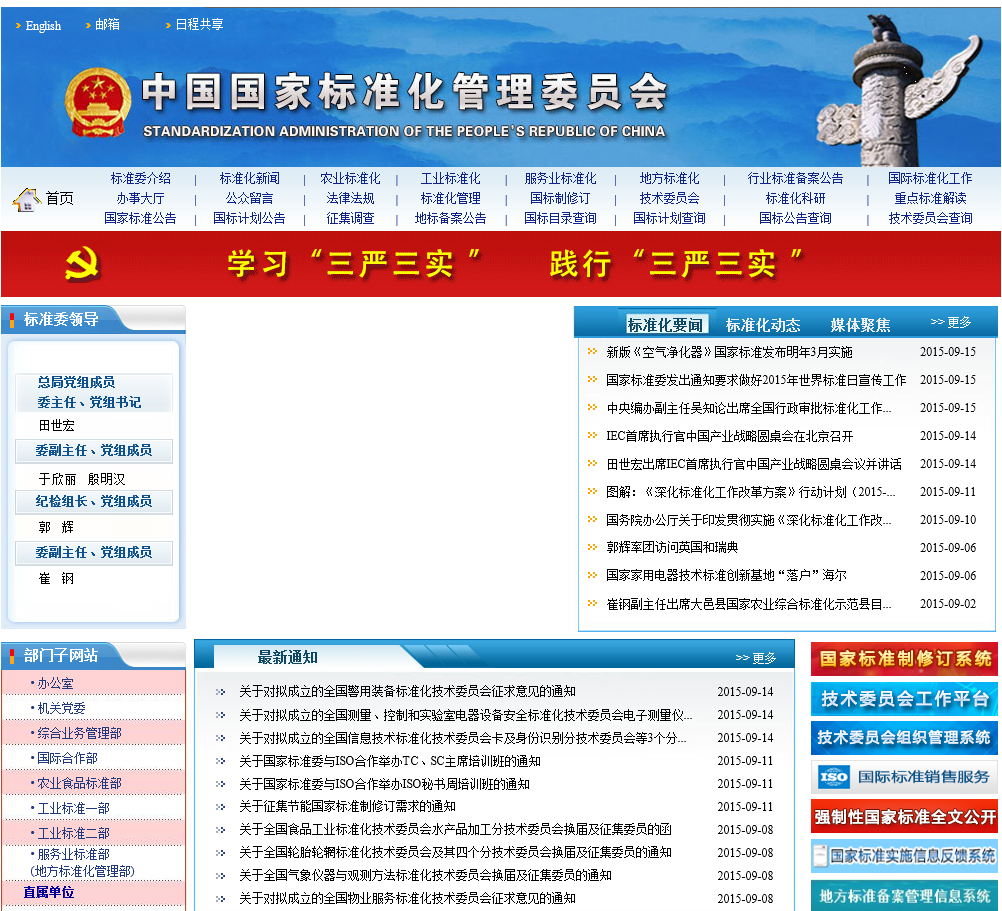Open the English version link
The image size is (1002, 911).
pos(43,26)
